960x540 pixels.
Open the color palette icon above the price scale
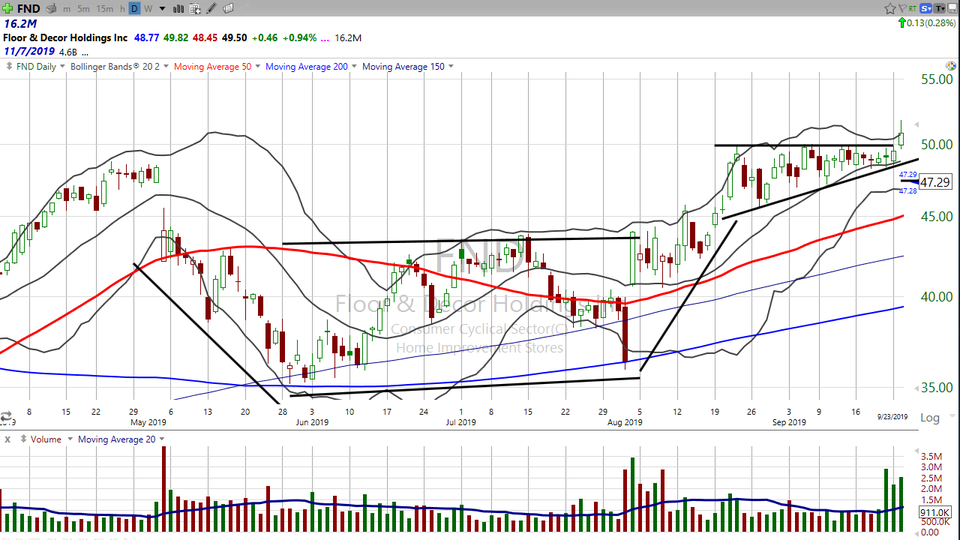pos(950,66)
